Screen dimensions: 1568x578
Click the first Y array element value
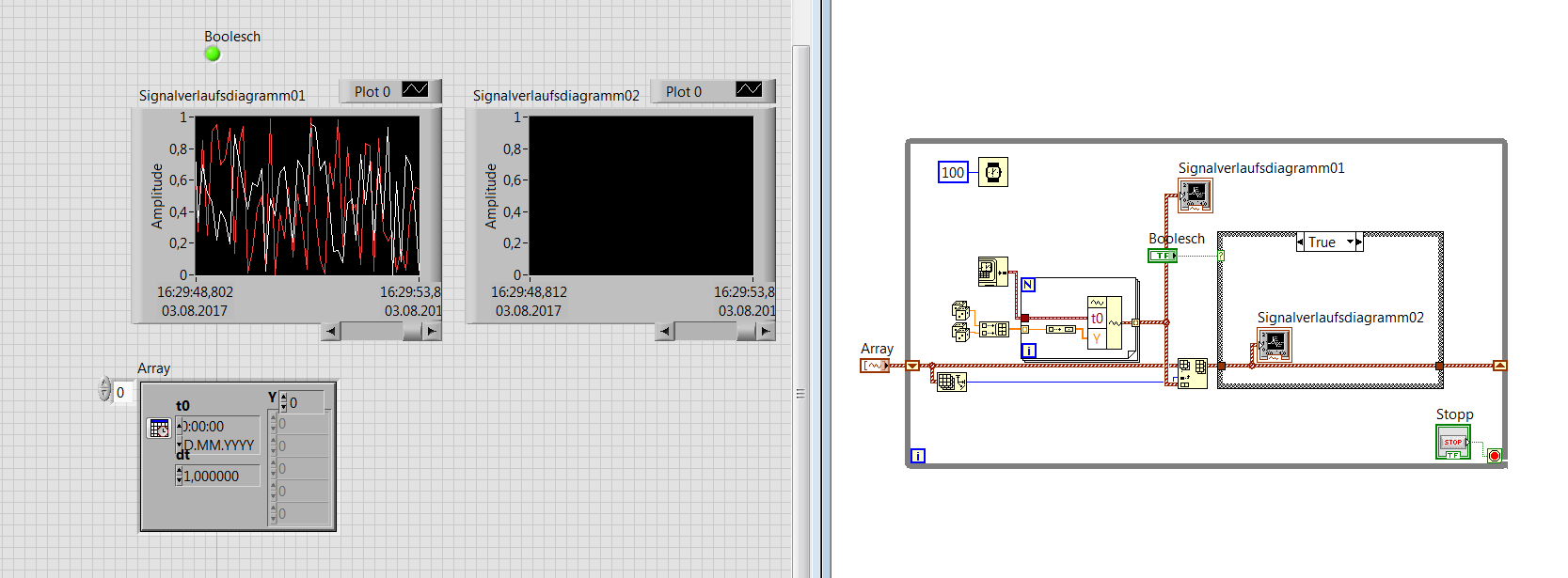point(303,424)
